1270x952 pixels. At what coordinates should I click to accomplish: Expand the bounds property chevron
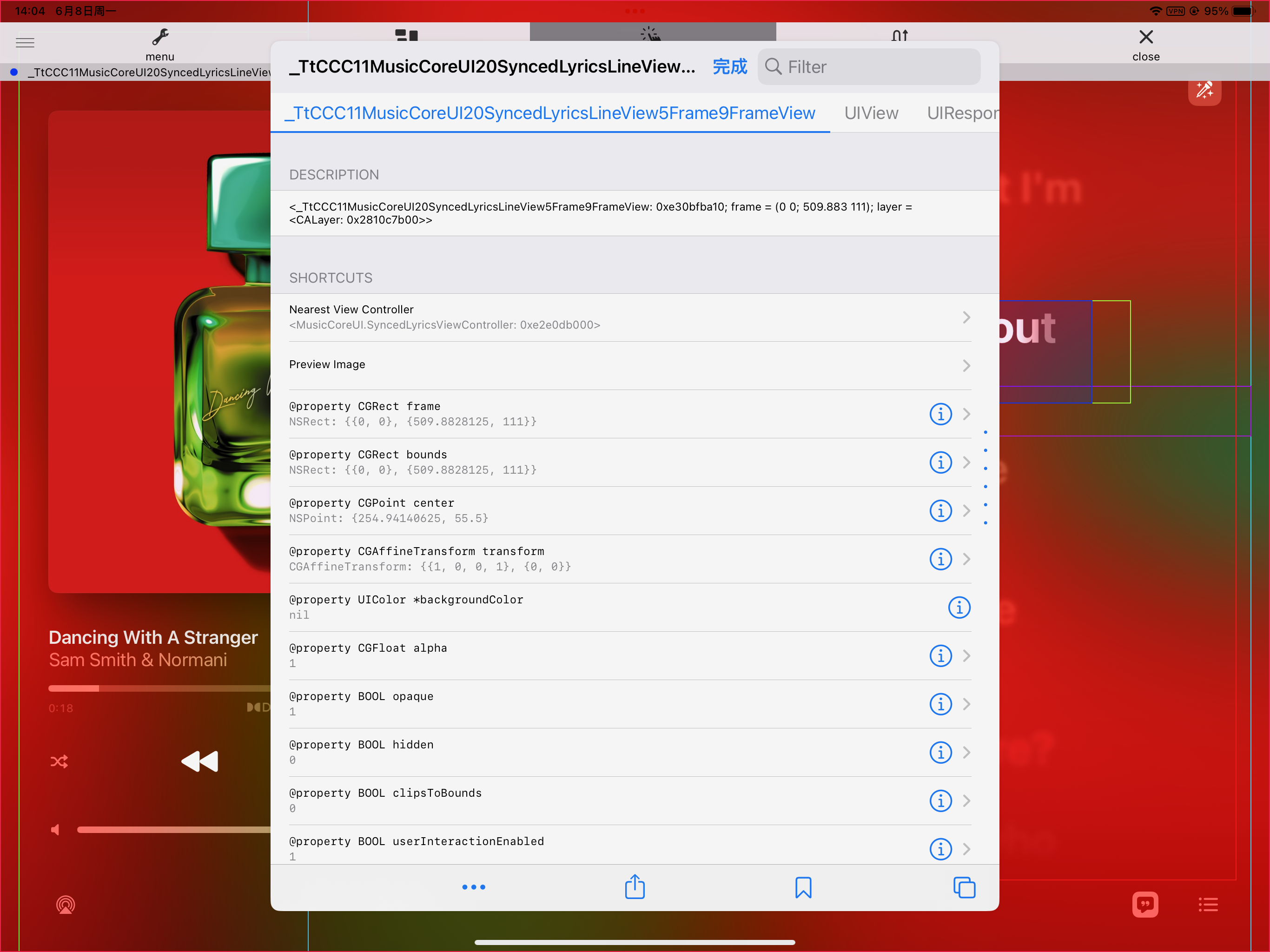point(966,462)
